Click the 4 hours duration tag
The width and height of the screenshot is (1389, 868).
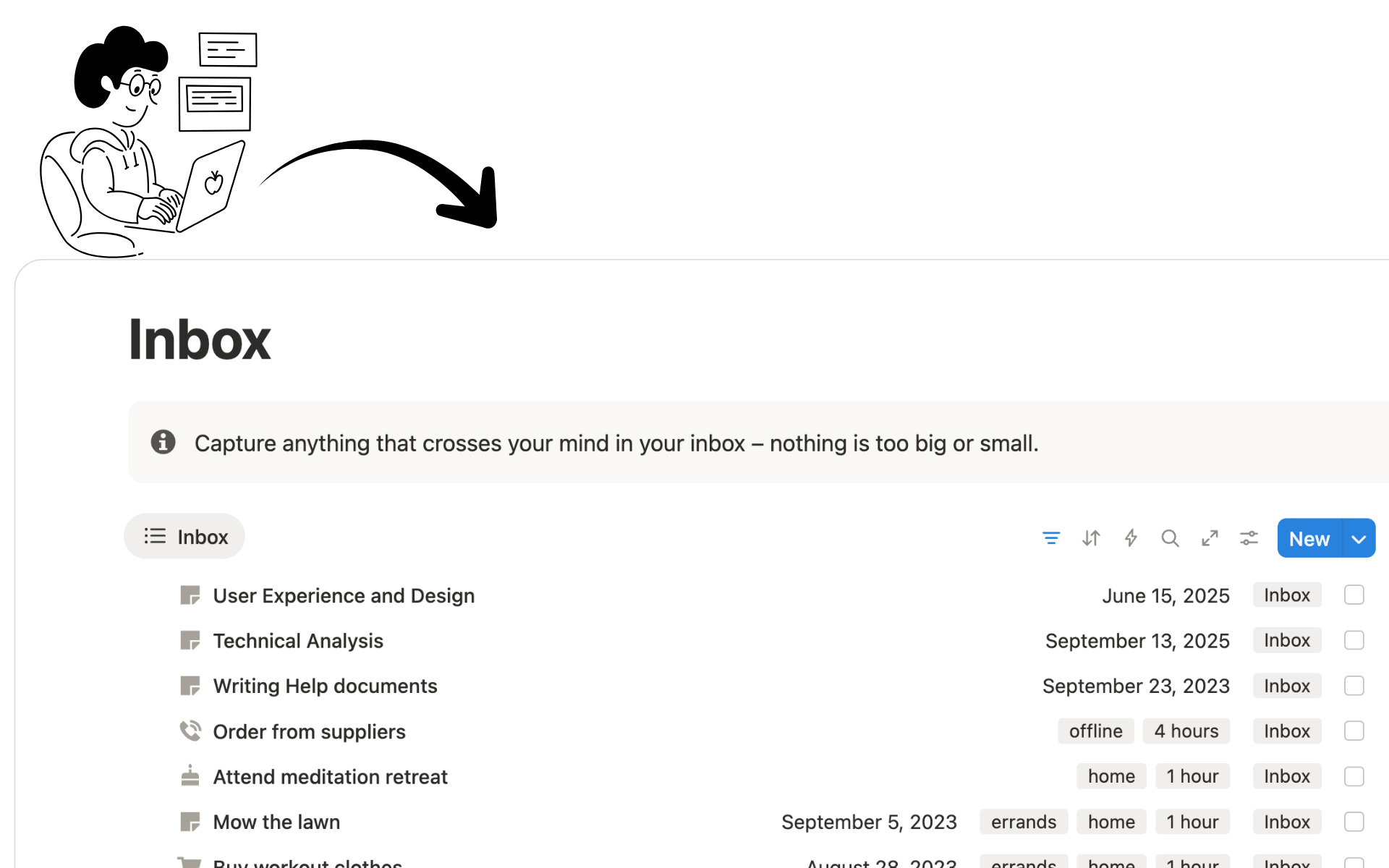1186,731
